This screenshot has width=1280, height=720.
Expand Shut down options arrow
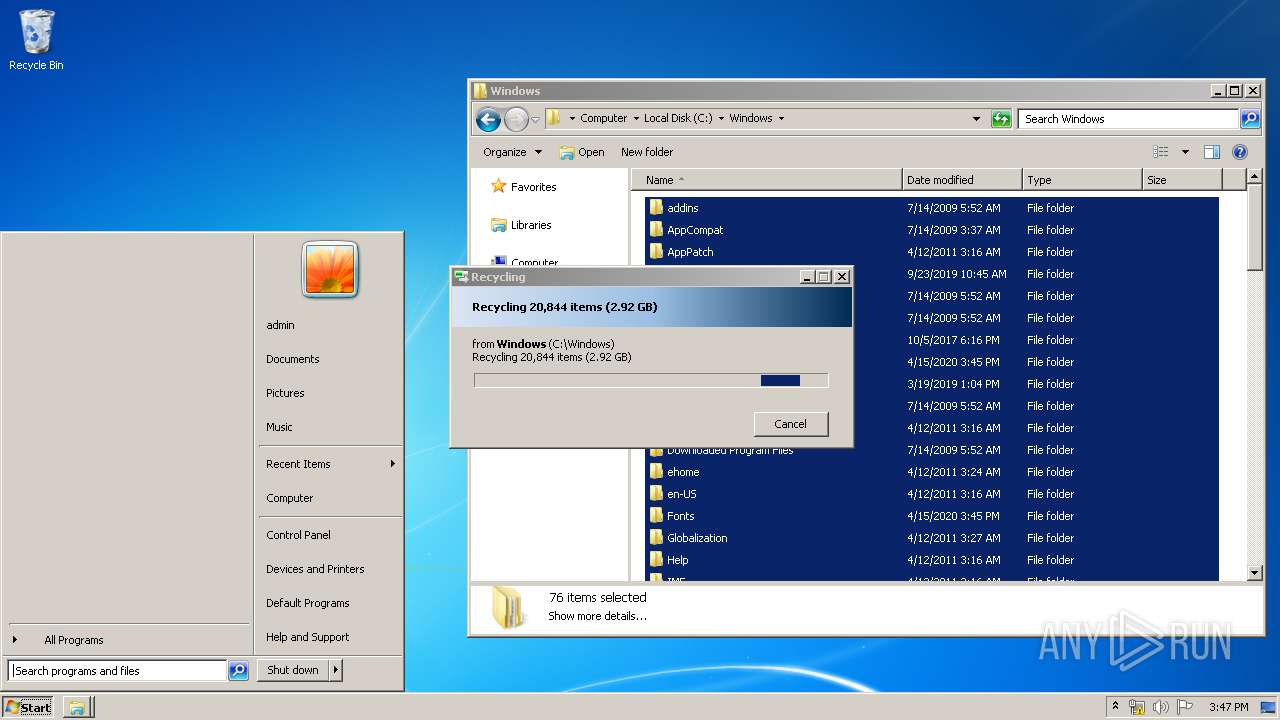tap(336, 671)
